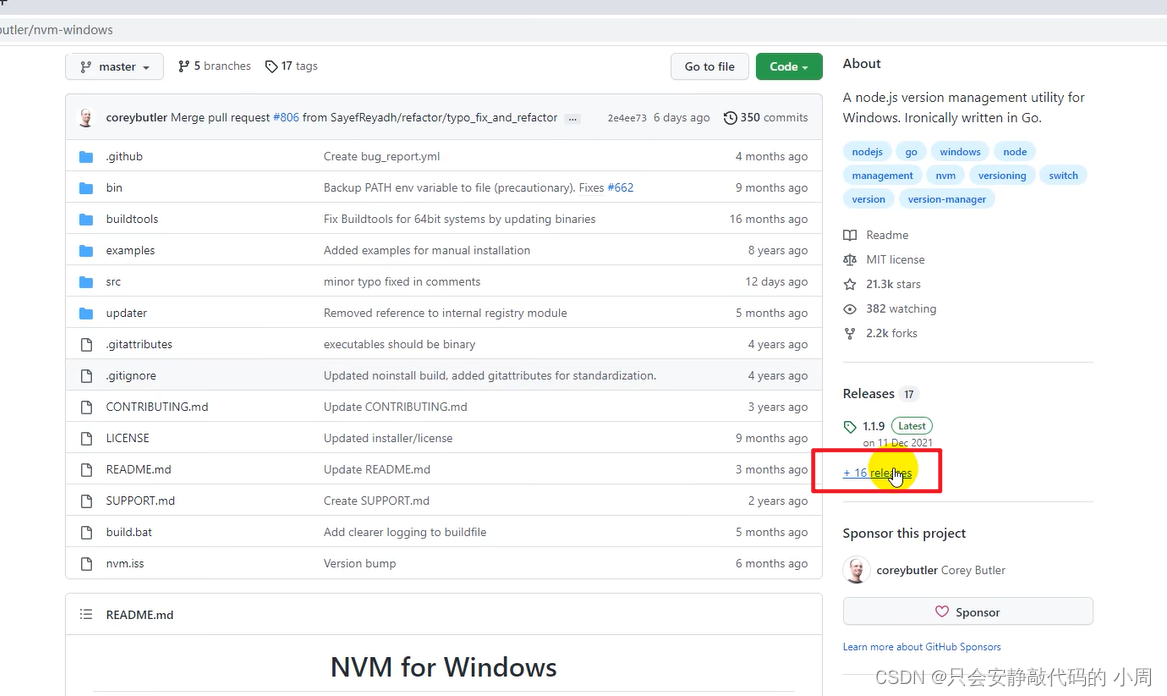This screenshot has width=1167, height=696.
Task: Open the green Code dropdown
Action: point(789,66)
